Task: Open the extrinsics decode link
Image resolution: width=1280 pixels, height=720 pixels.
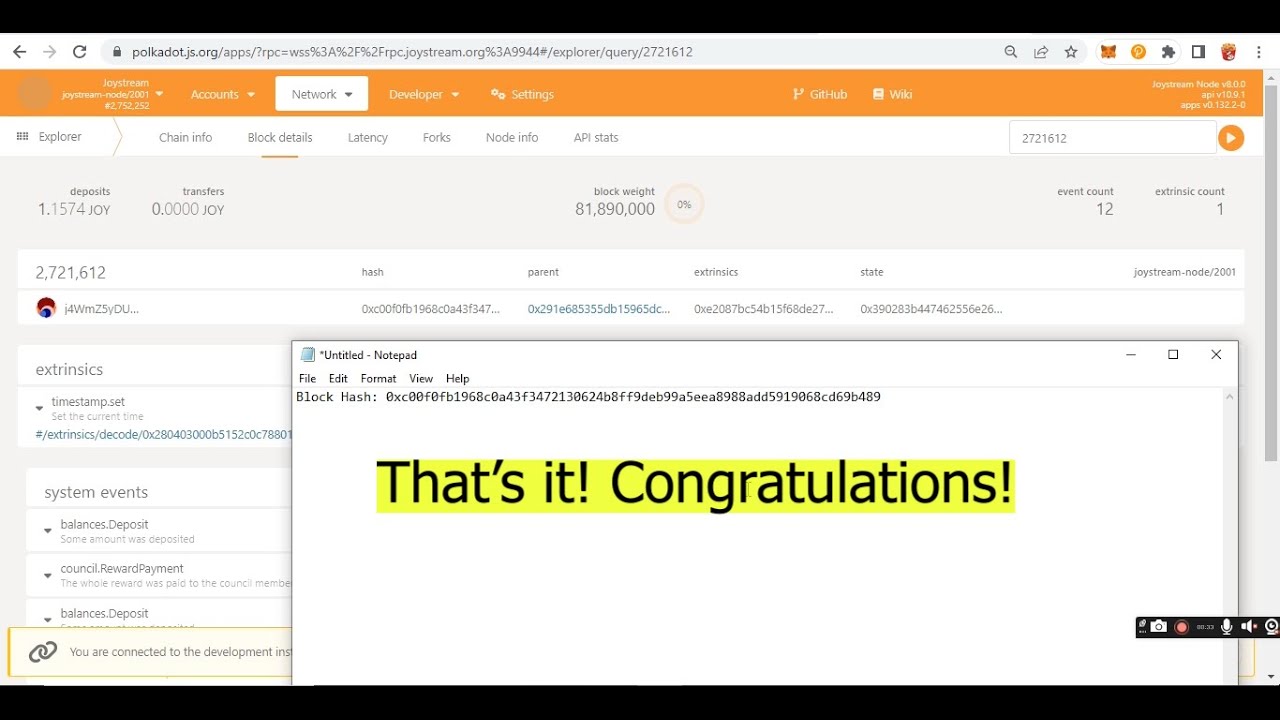Action: coord(163,434)
